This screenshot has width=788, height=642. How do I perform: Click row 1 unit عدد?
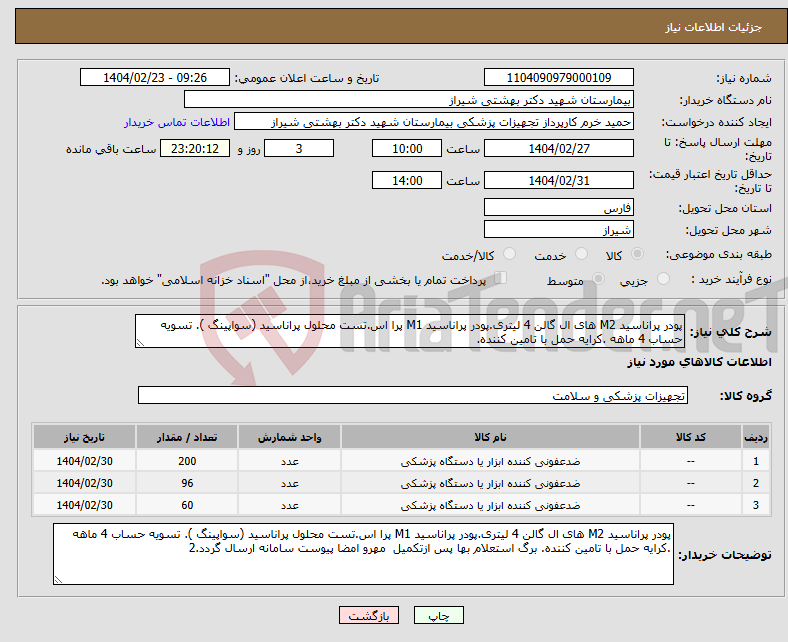point(289,461)
